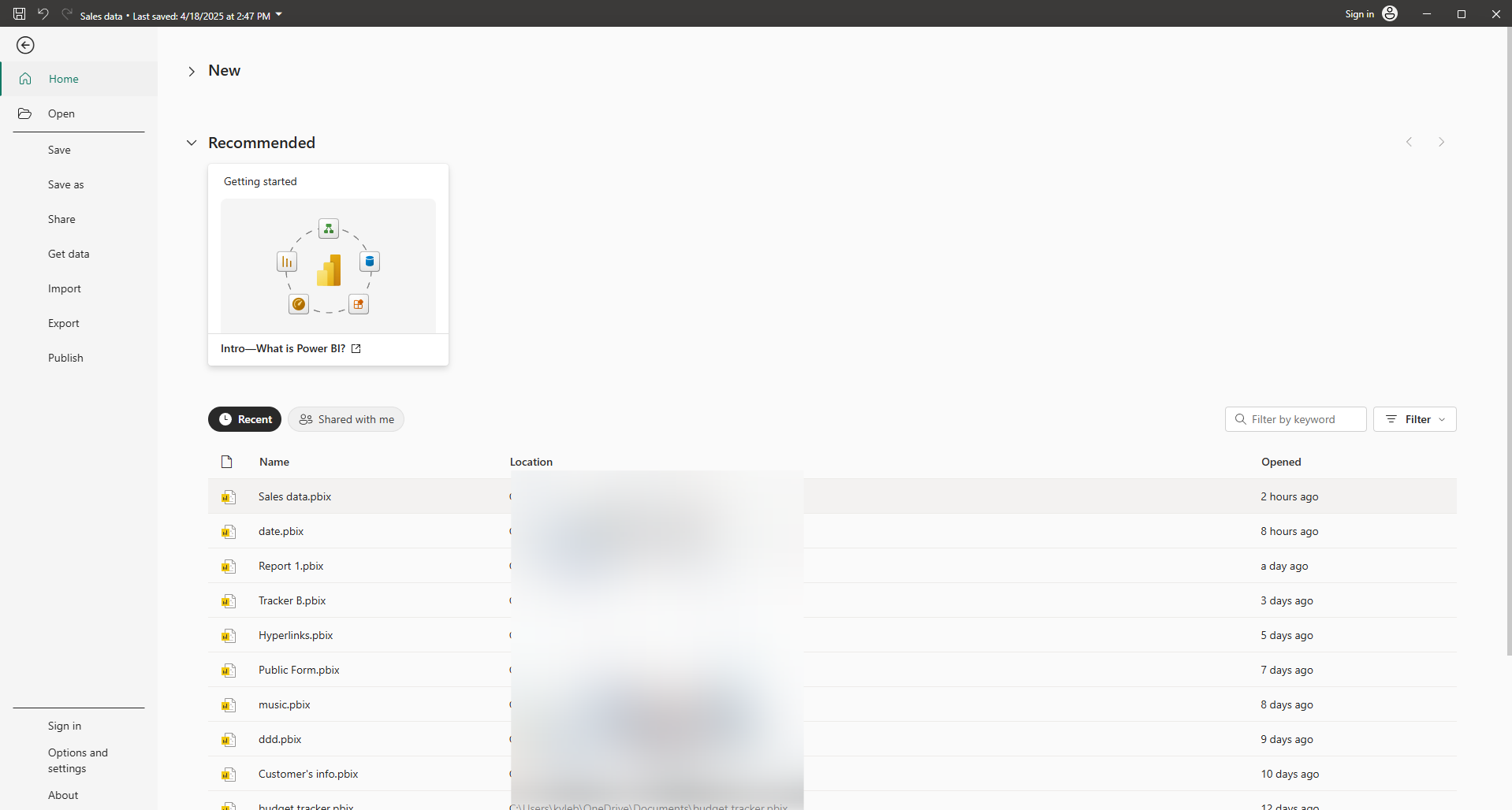Click the user account avatar icon
Image resolution: width=1512 pixels, height=810 pixels.
click(1391, 13)
